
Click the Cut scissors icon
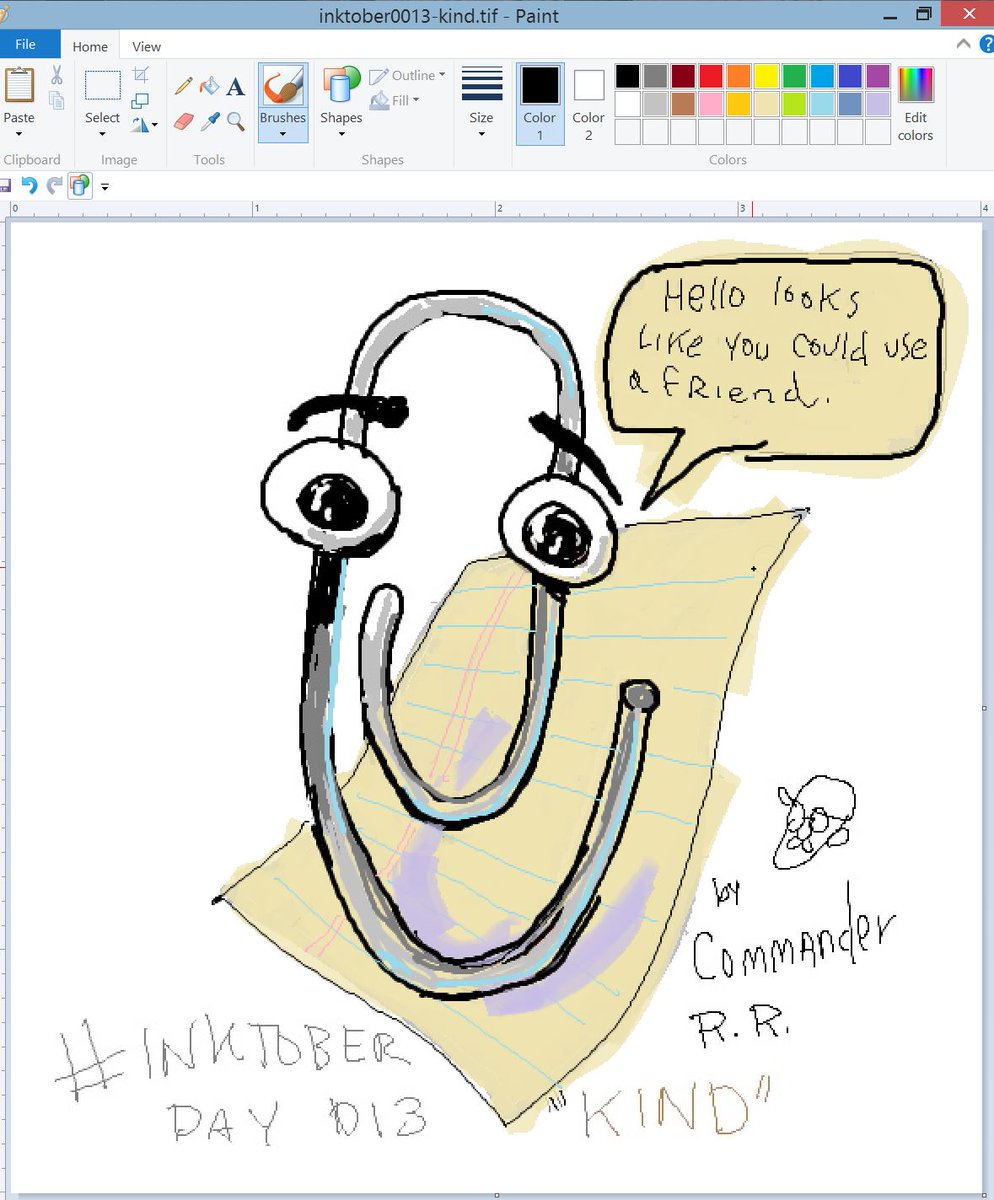tap(57, 75)
